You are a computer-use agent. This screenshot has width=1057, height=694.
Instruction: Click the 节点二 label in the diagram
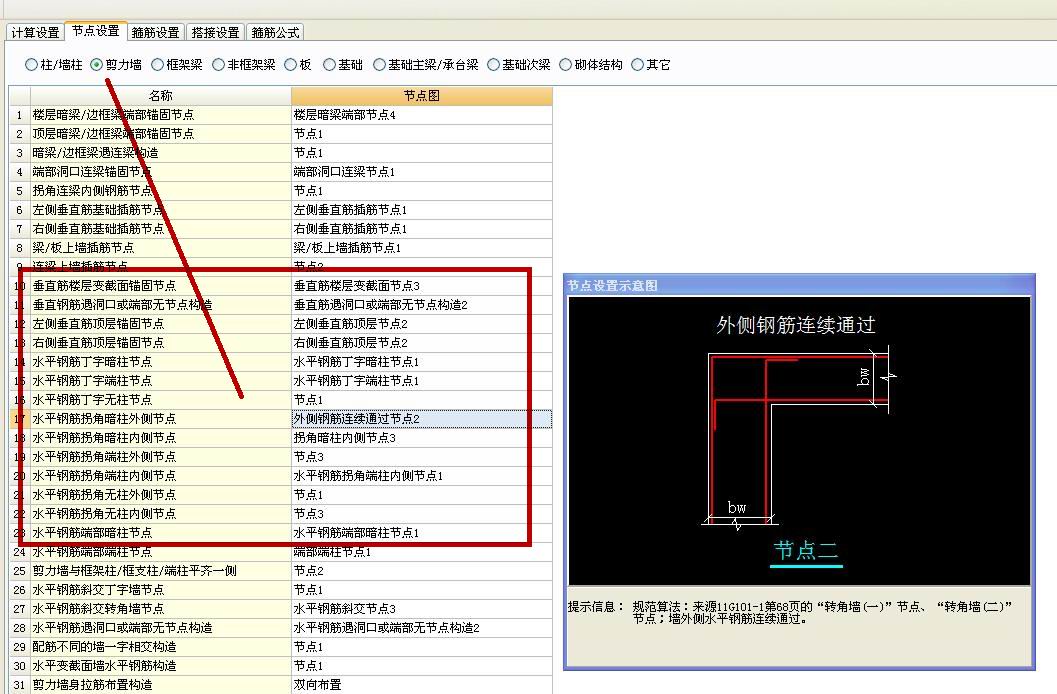point(806,551)
